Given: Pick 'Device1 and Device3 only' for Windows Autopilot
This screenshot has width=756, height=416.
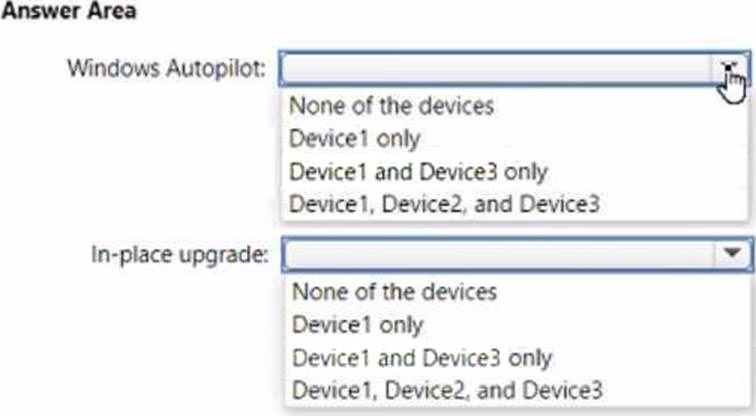Looking at the screenshot, I should point(418,171).
